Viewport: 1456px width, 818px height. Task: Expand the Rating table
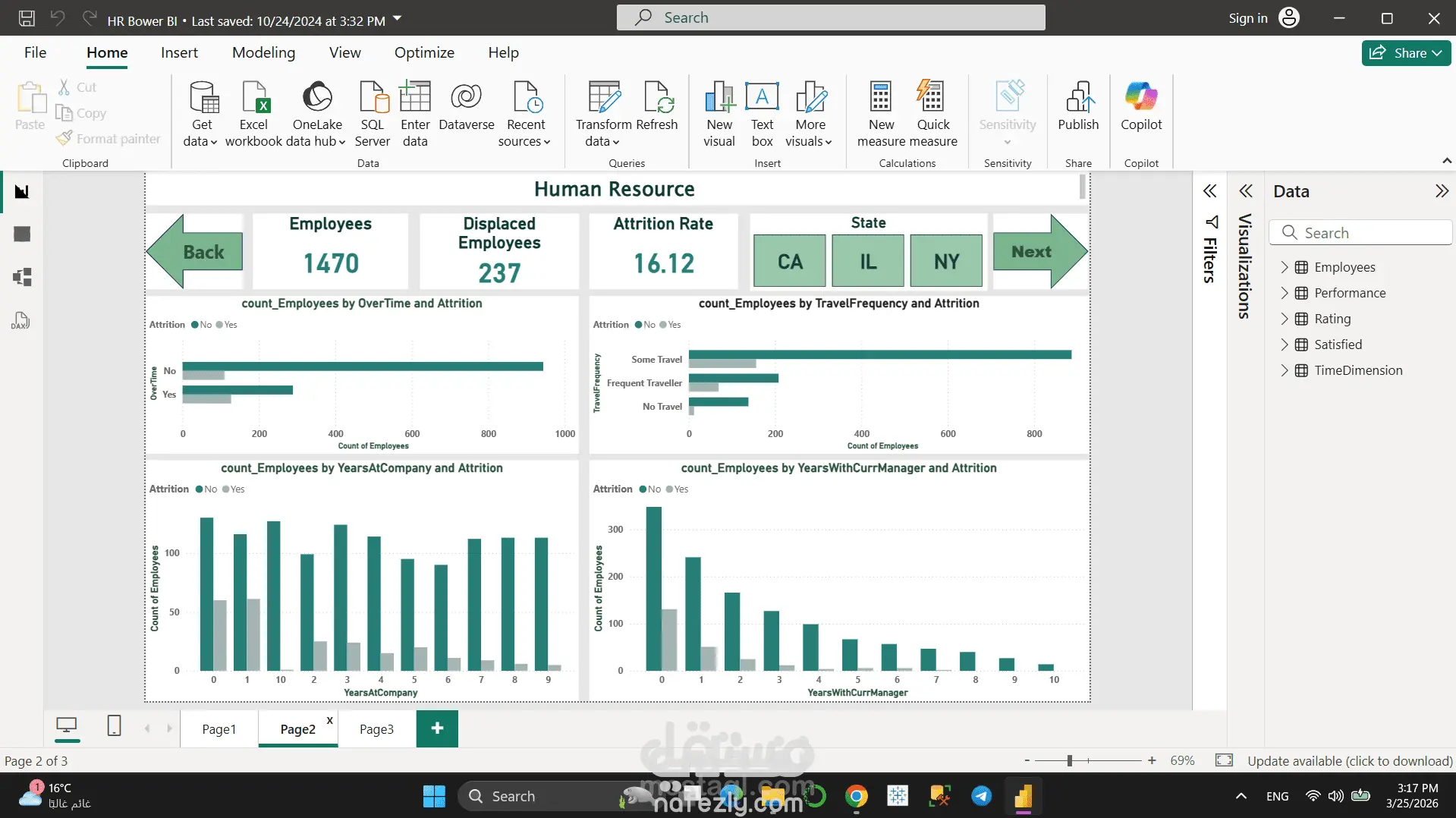[x=1285, y=319]
